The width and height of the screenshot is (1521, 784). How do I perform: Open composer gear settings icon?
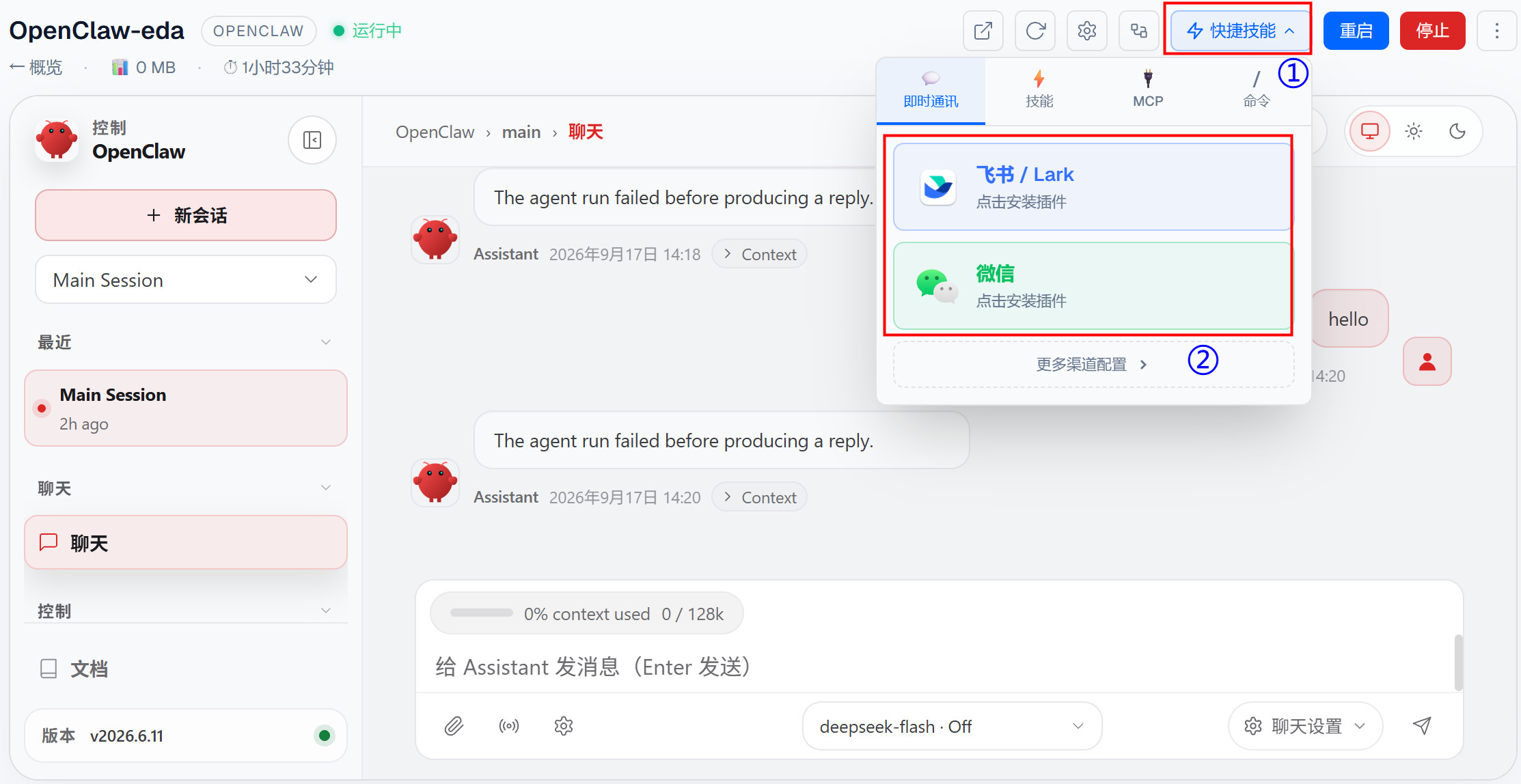coord(564,725)
